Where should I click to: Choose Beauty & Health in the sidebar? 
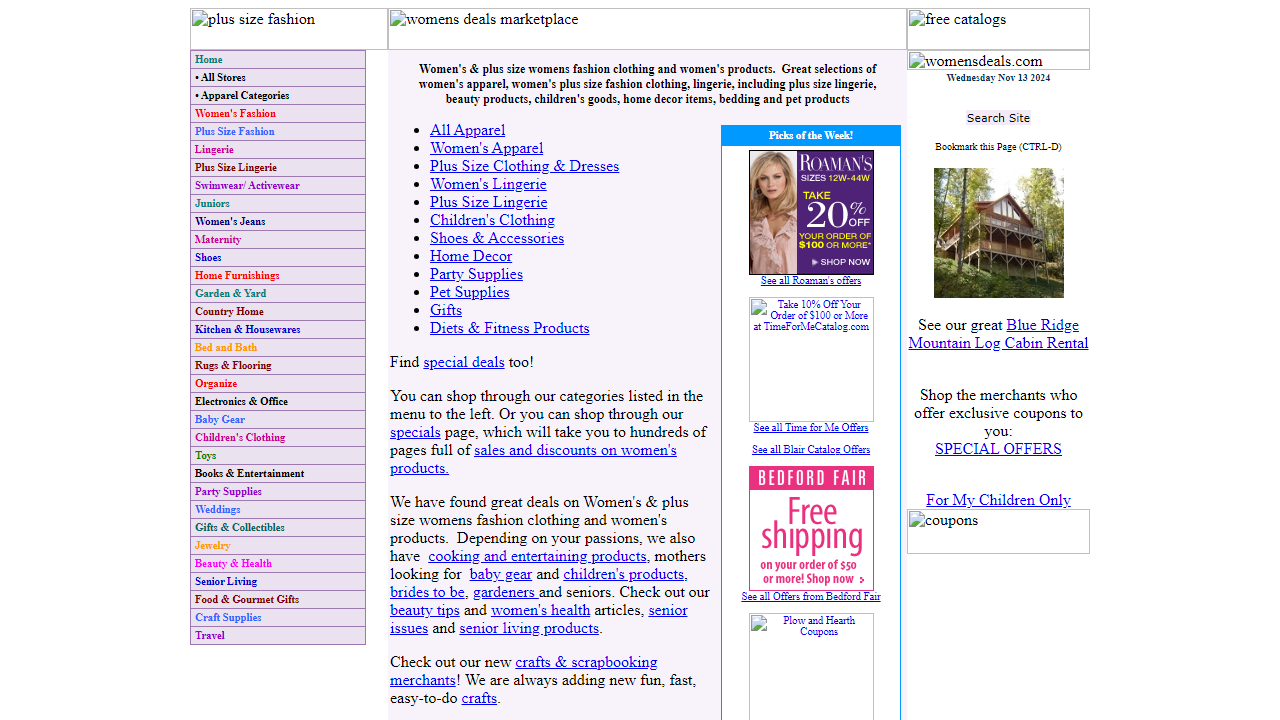click(x=233, y=564)
